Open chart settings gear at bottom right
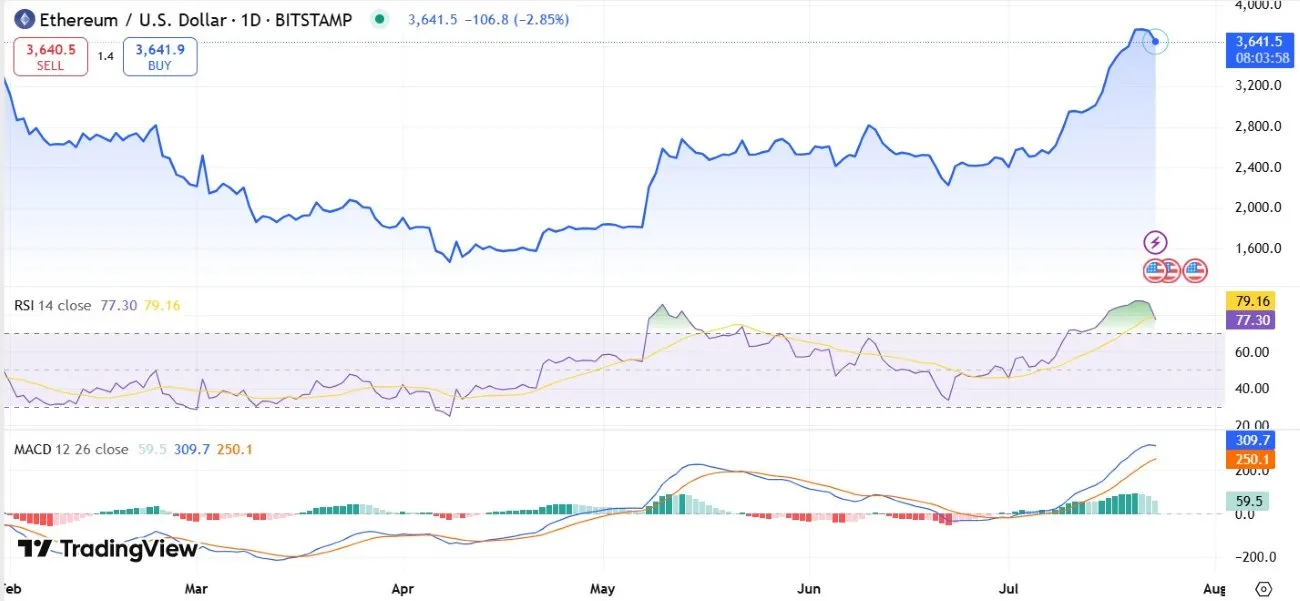The height and width of the screenshot is (601, 1300). tap(1264, 588)
